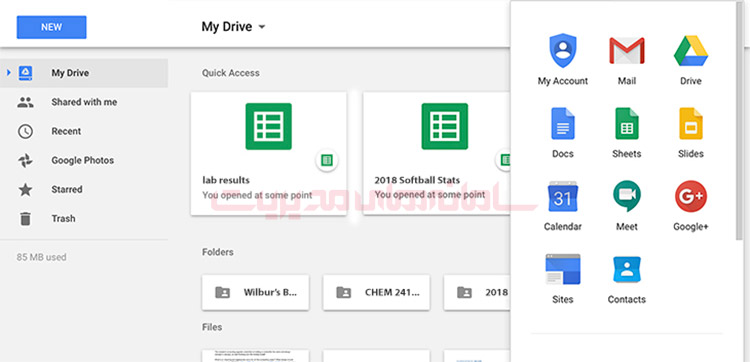The height and width of the screenshot is (362, 750).
Task: Open the My Drive title dropdown arrow
Action: click(262, 27)
